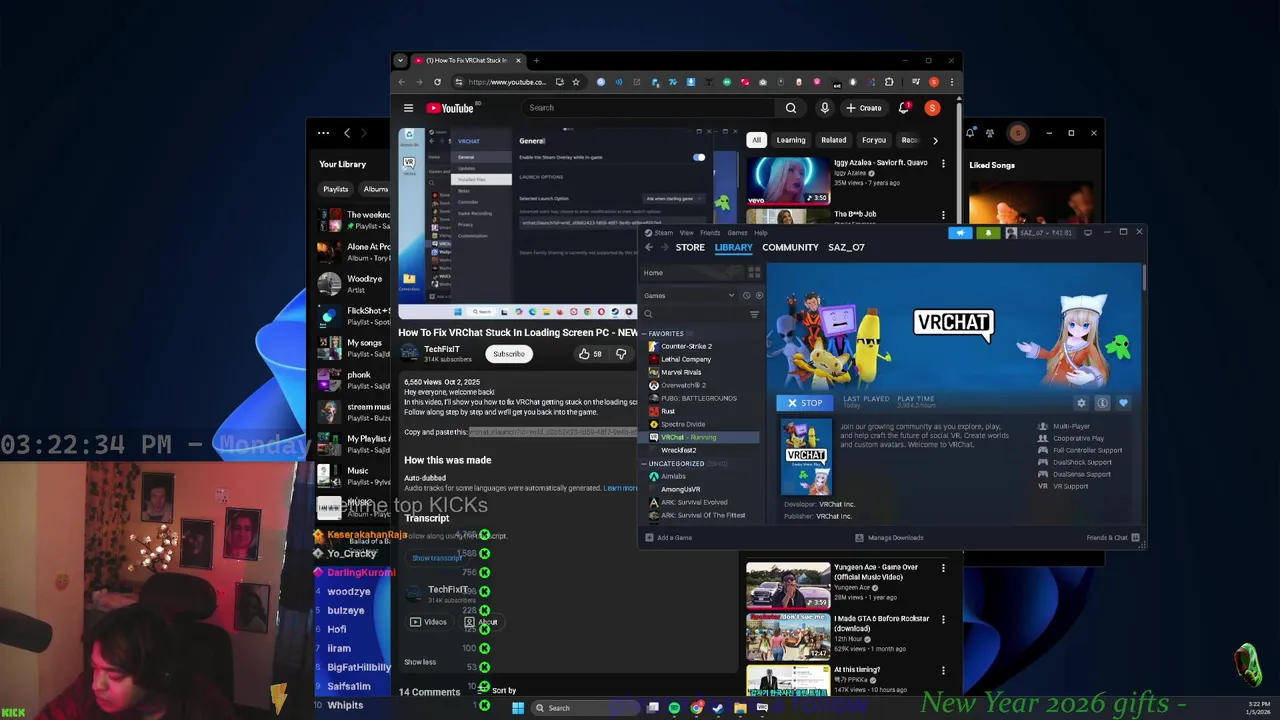Show more YouTube chips with next arrow
Viewport: 1280px width, 720px height.
[x=935, y=140]
